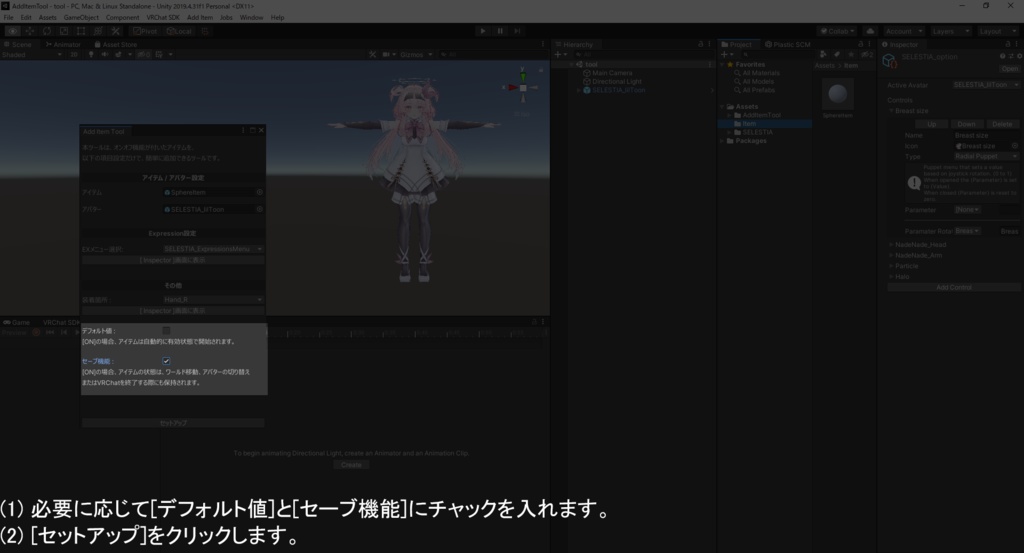Select the Hand (view) tool in toolbar
Image resolution: width=1024 pixels, height=553 pixels.
click(12, 31)
